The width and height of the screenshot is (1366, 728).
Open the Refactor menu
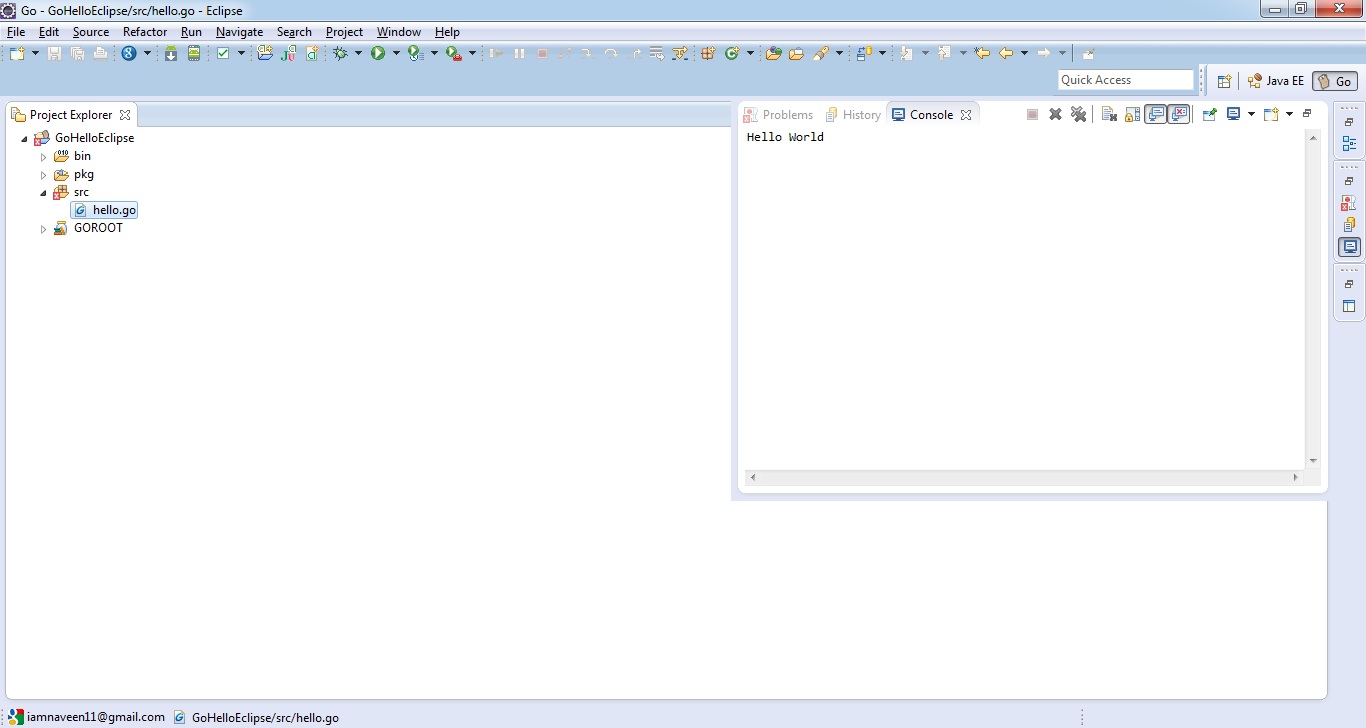(x=145, y=32)
